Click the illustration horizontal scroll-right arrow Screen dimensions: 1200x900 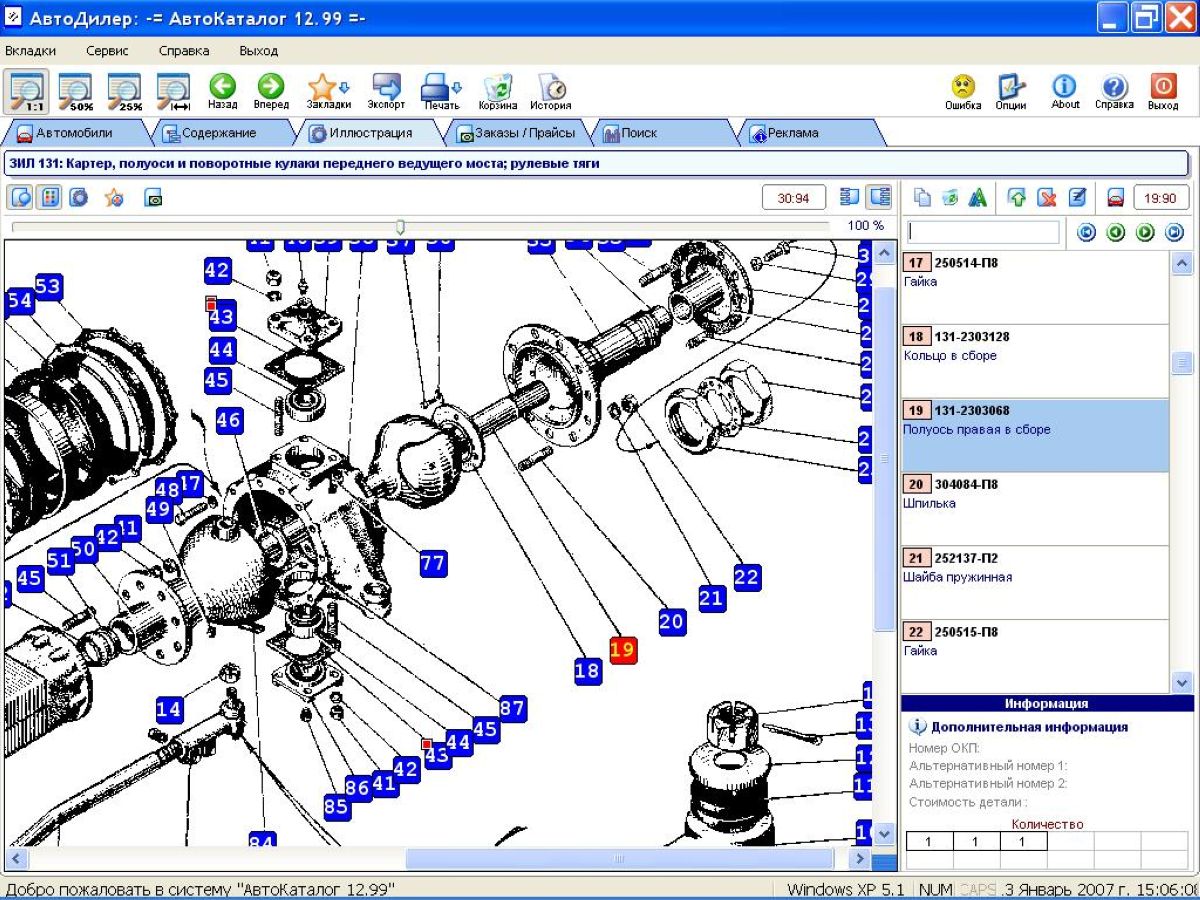(x=860, y=859)
